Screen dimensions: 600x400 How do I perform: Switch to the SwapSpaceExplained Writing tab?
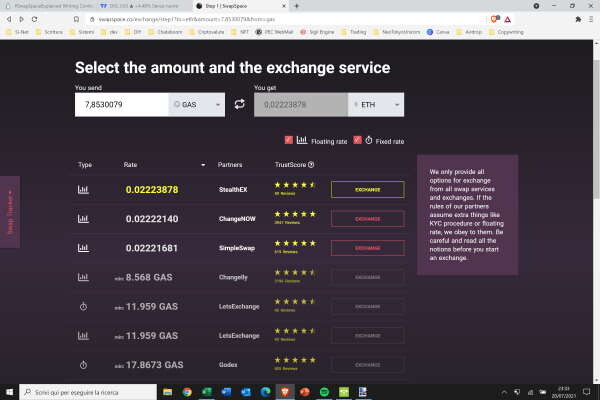click(50, 6)
